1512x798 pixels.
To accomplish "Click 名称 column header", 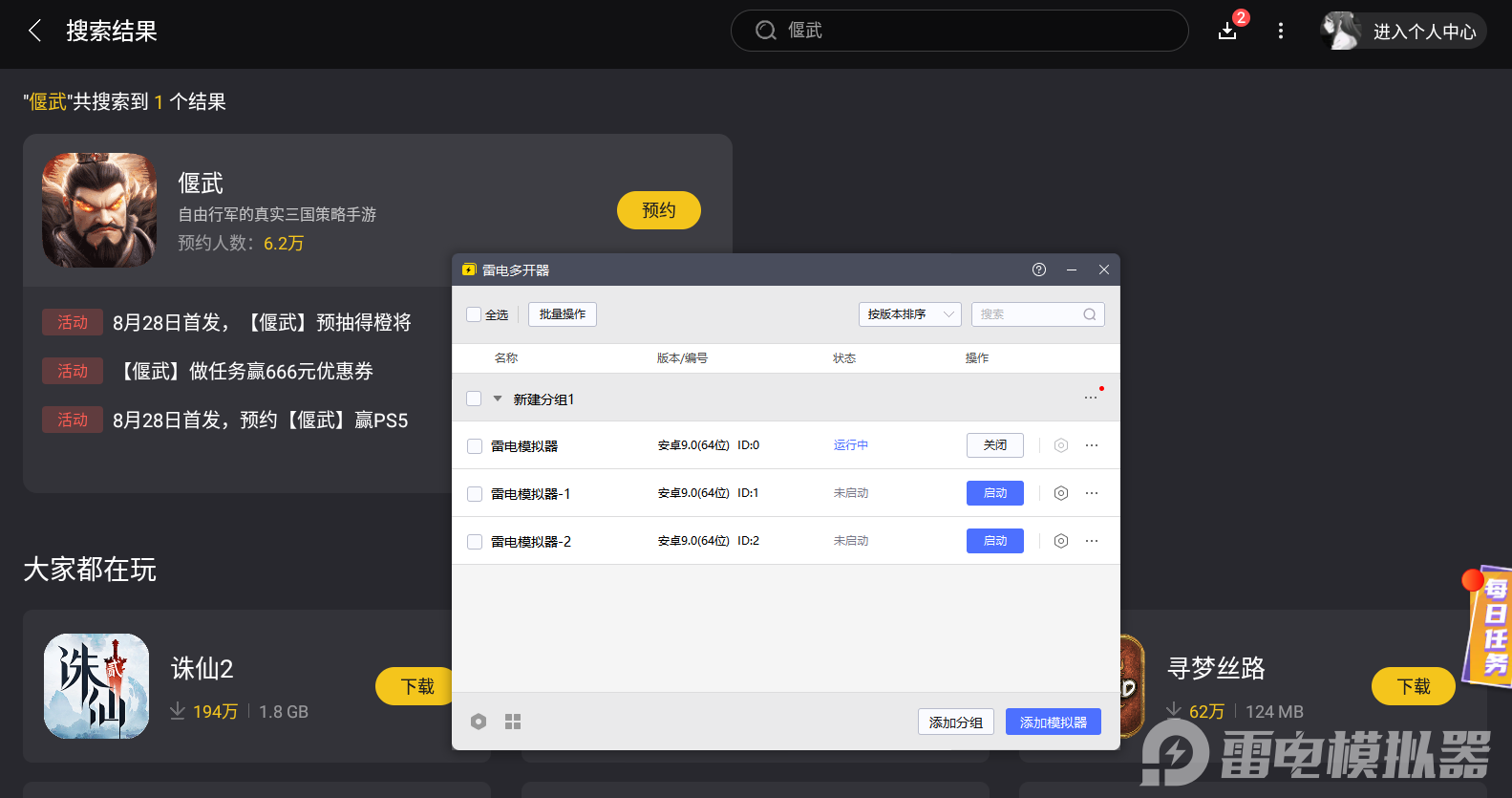I will point(506,358).
